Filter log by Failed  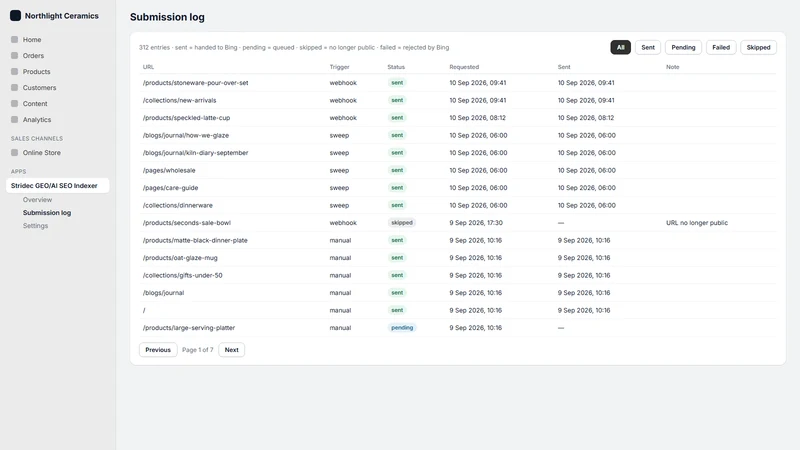721,47
